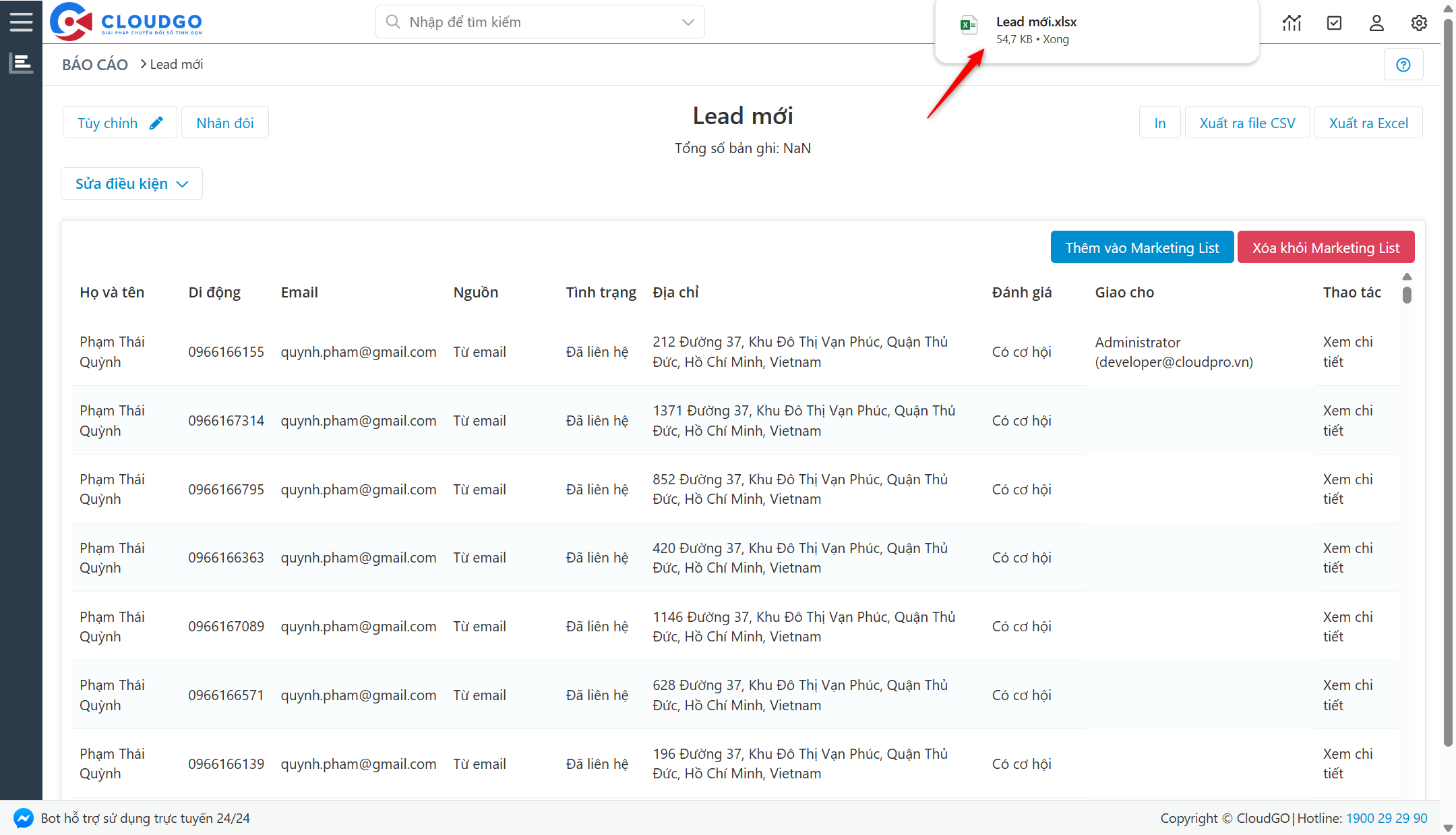The width and height of the screenshot is (1456, 835).
Task: Click the Xuất ra Excel button
Action: pyautogui.click(x=1367, y=122)
